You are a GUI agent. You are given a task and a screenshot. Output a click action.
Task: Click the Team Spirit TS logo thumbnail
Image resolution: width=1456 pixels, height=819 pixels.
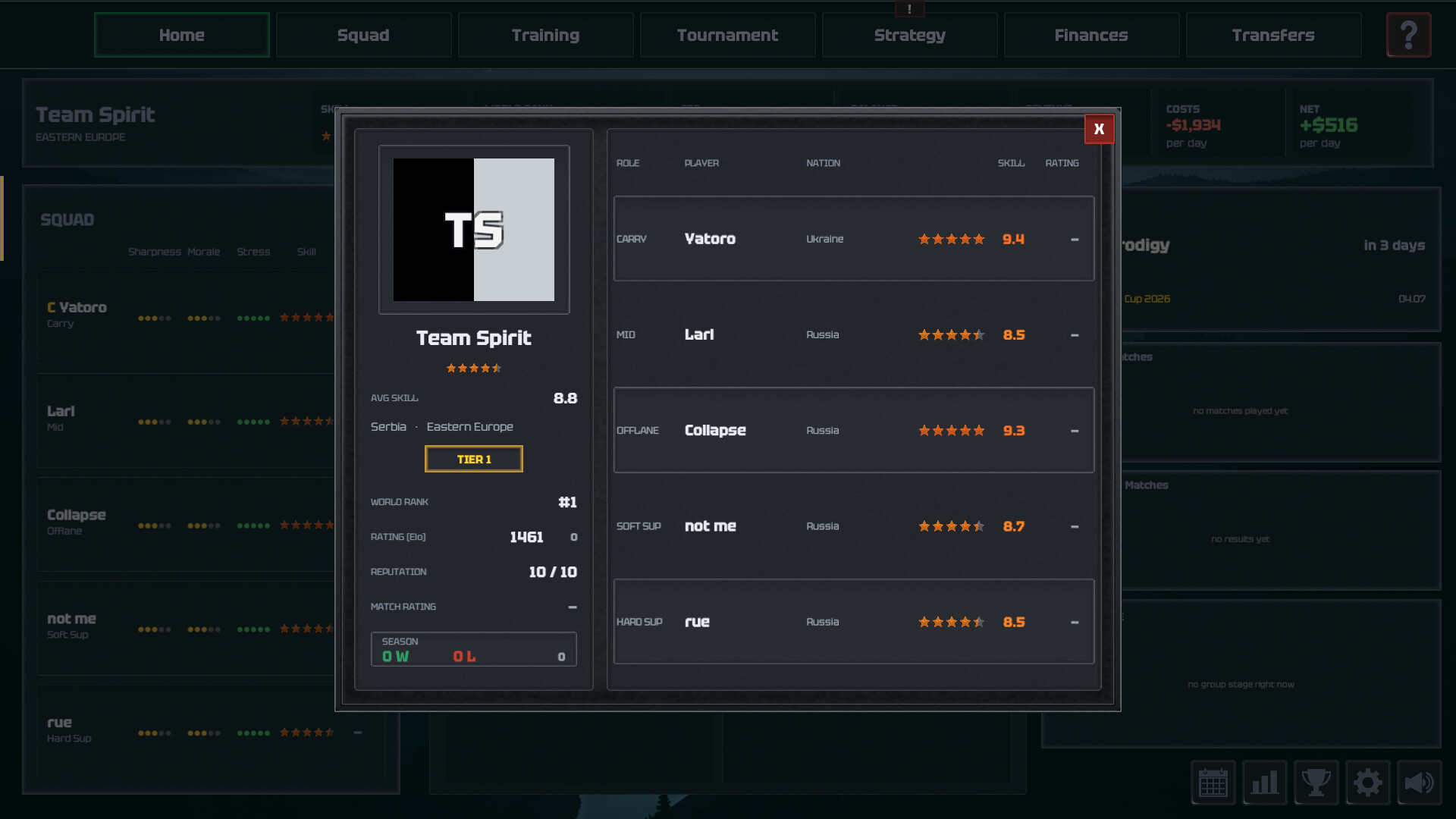(474, 230)
